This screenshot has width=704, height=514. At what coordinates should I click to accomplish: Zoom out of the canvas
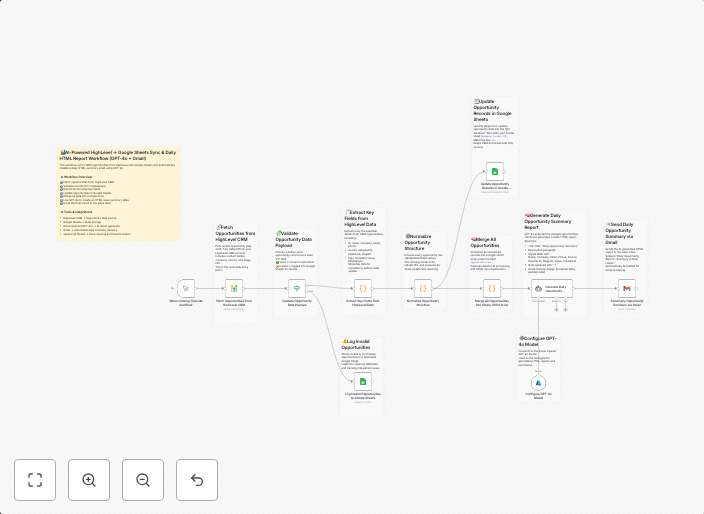pos(143,480)
